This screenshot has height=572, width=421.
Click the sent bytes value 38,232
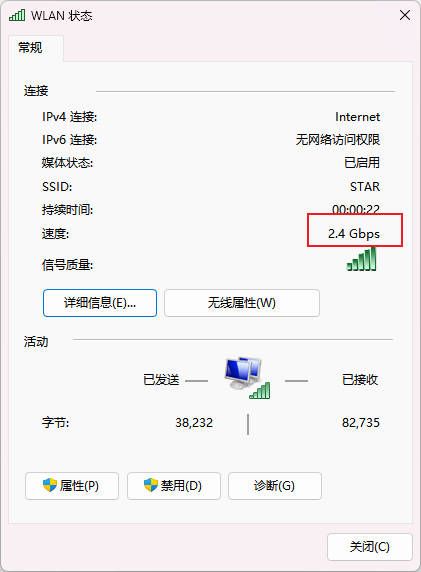[194, 422]
